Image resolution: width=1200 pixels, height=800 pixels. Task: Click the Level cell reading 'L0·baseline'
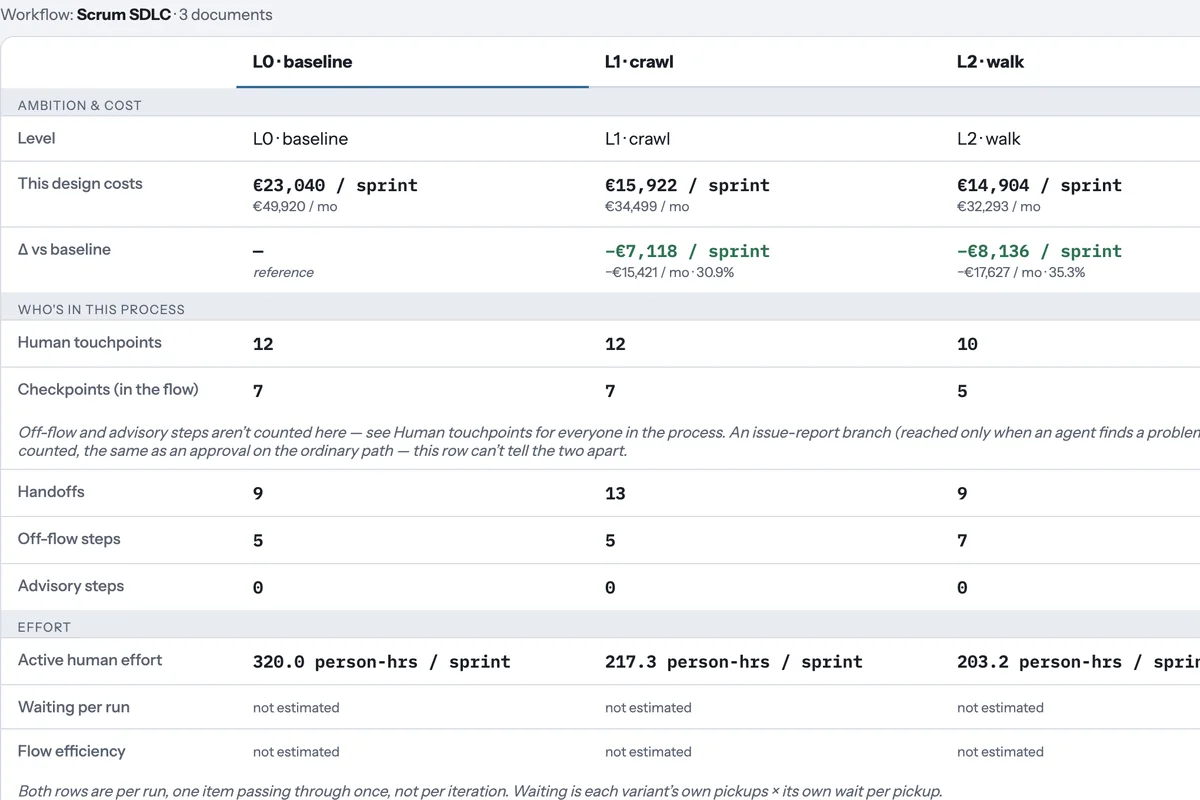point(300,139)
